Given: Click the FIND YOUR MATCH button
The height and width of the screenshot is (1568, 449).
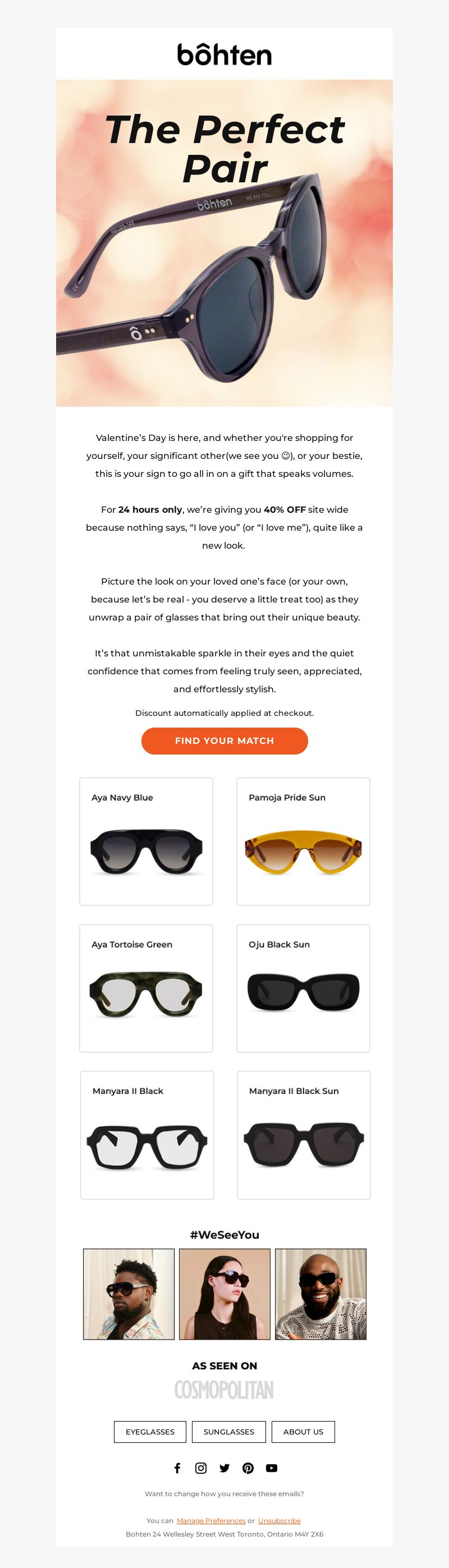Looking at the screenshot, I should coord(224,741).
